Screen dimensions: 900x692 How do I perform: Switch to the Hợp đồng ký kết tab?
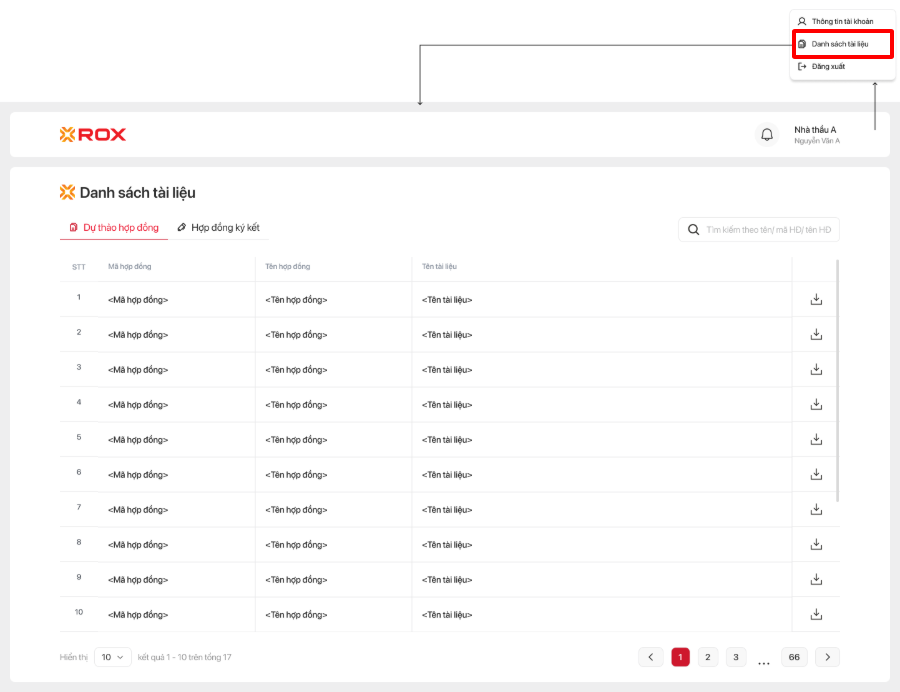[219, 228]
